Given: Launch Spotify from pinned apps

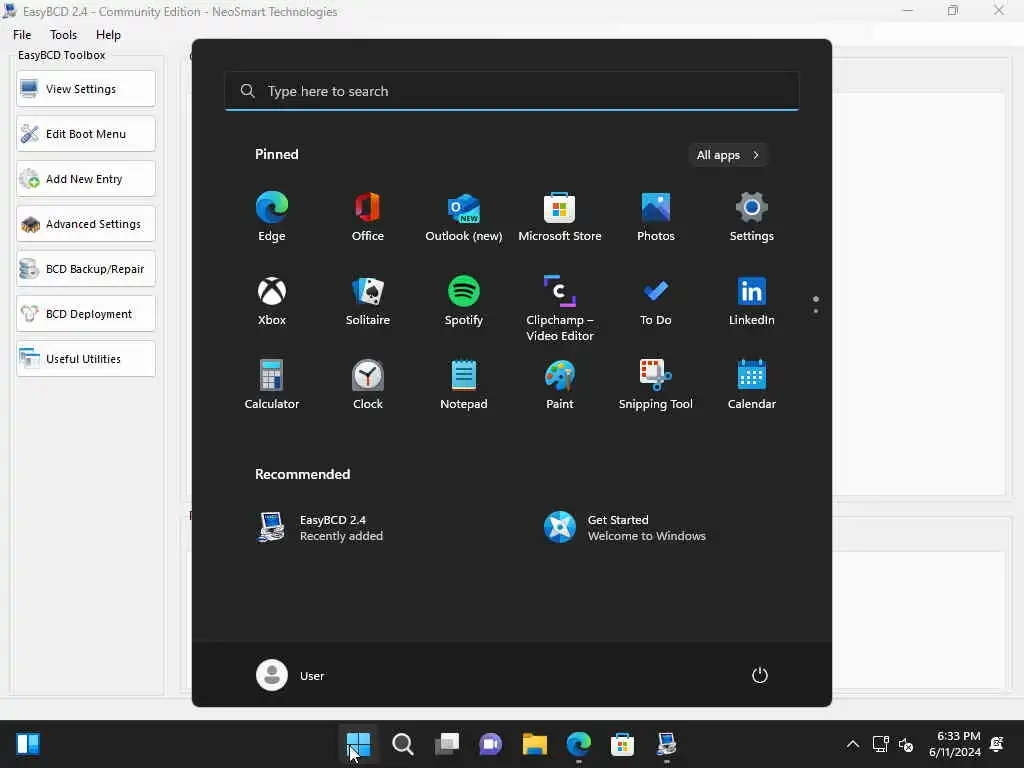Looking at the screenshot, I should coord(464,301).
